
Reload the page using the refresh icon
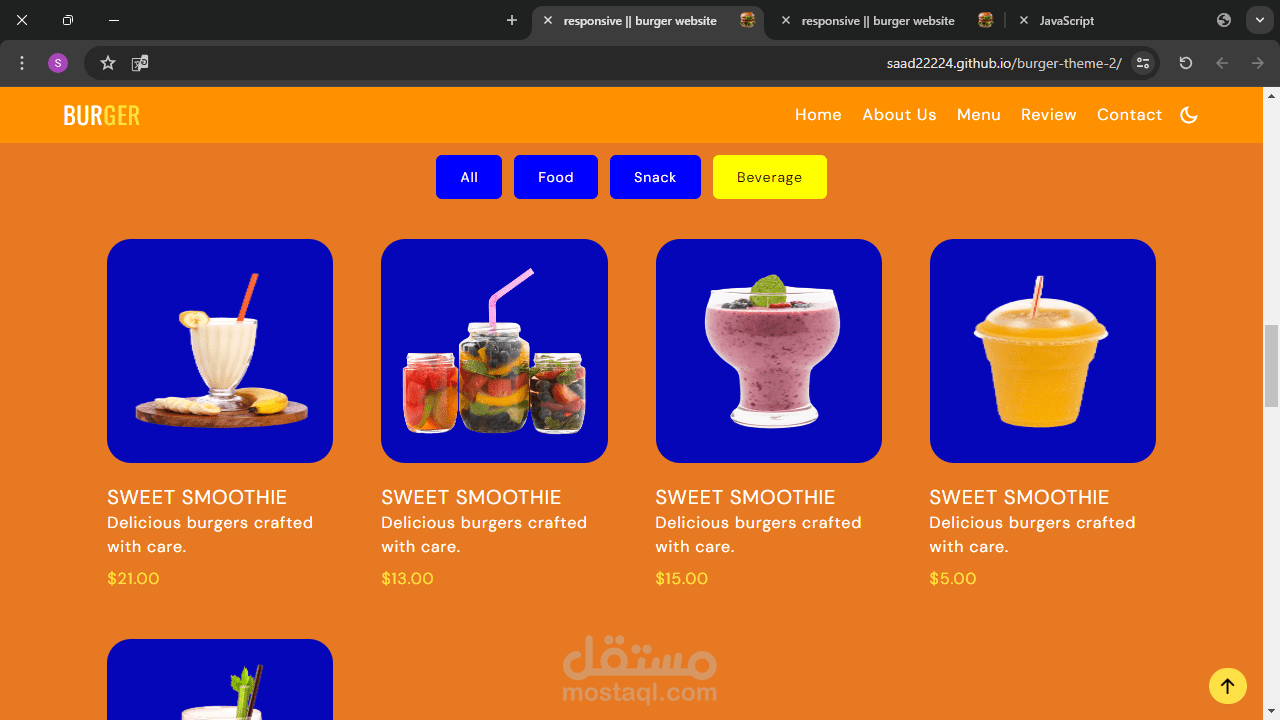coord(1186,63)
